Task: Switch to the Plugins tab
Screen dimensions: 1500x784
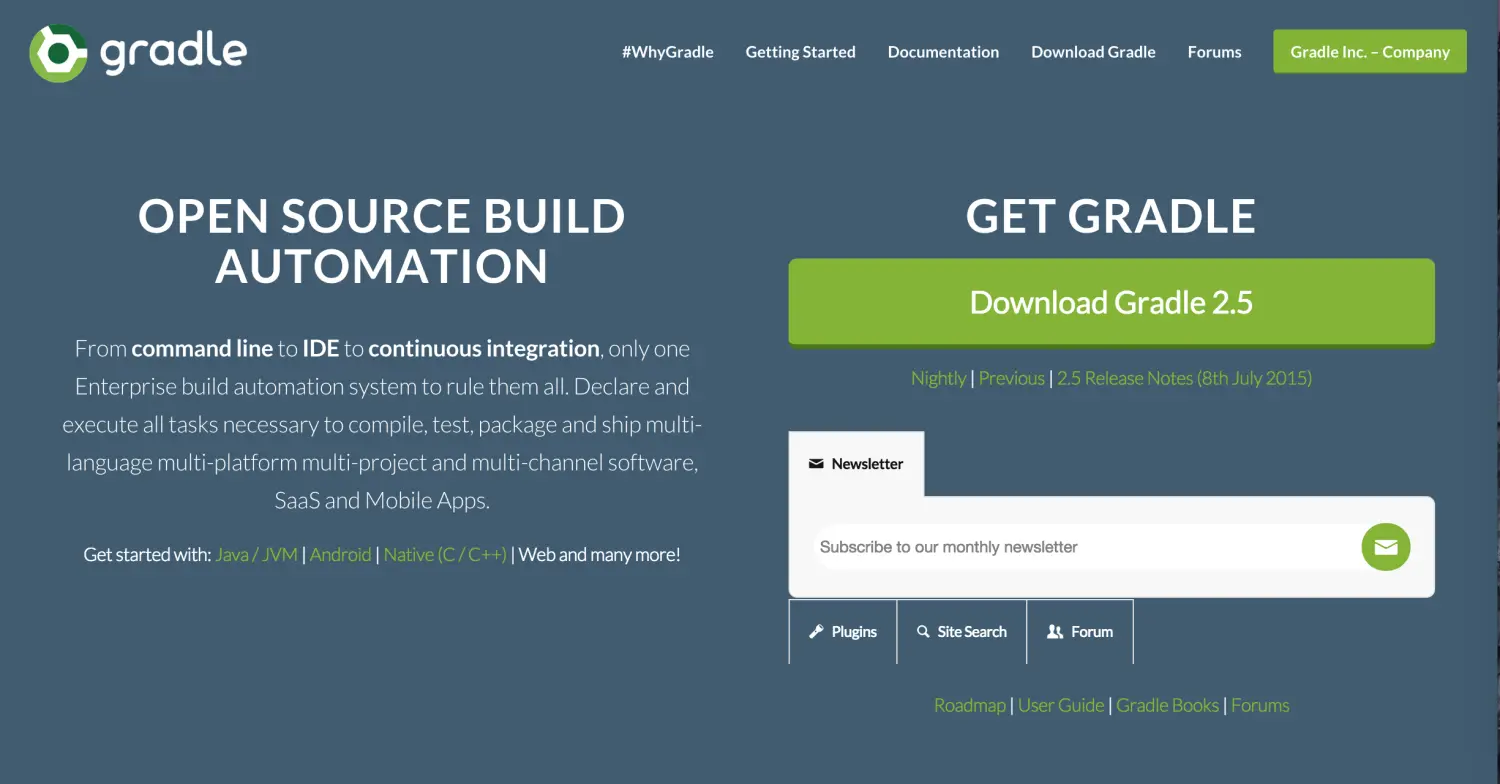Action: 843,632
